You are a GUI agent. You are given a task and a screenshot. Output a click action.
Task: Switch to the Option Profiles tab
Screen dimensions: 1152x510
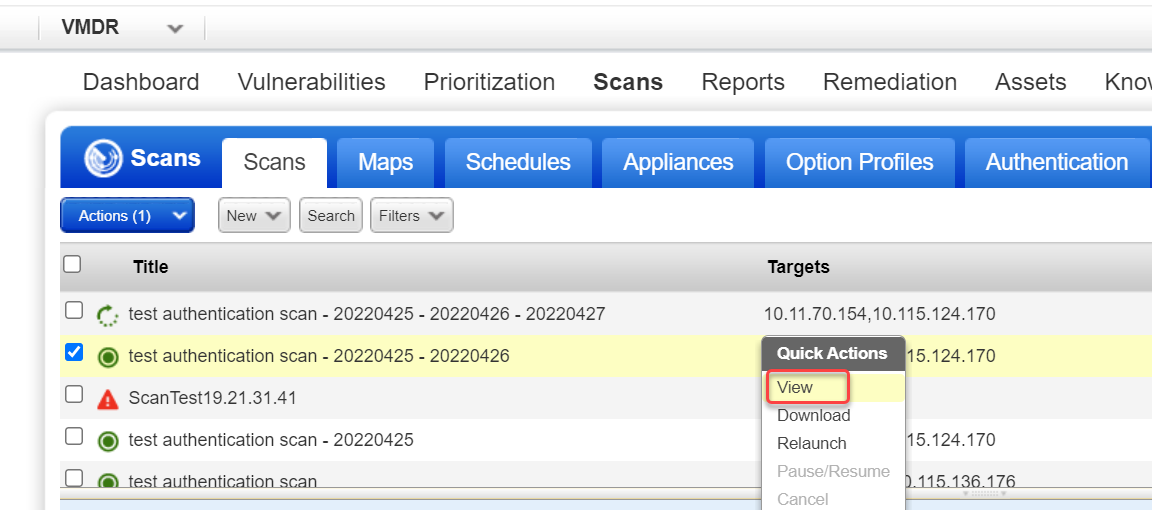(859, 162)
